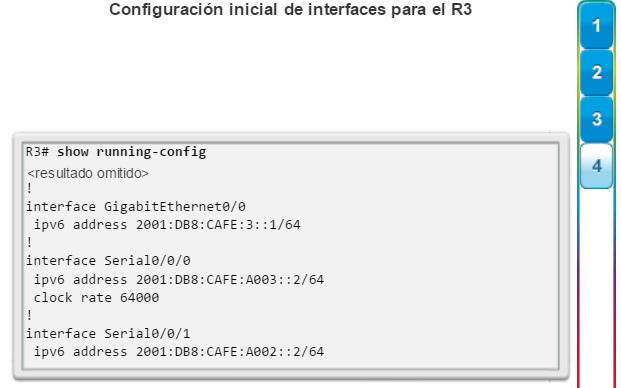Click the 'interface GigabitEthernet0/0' line
Image resolution: width=621 pixels, height=388 pixels.
click(x=136, y=206)
